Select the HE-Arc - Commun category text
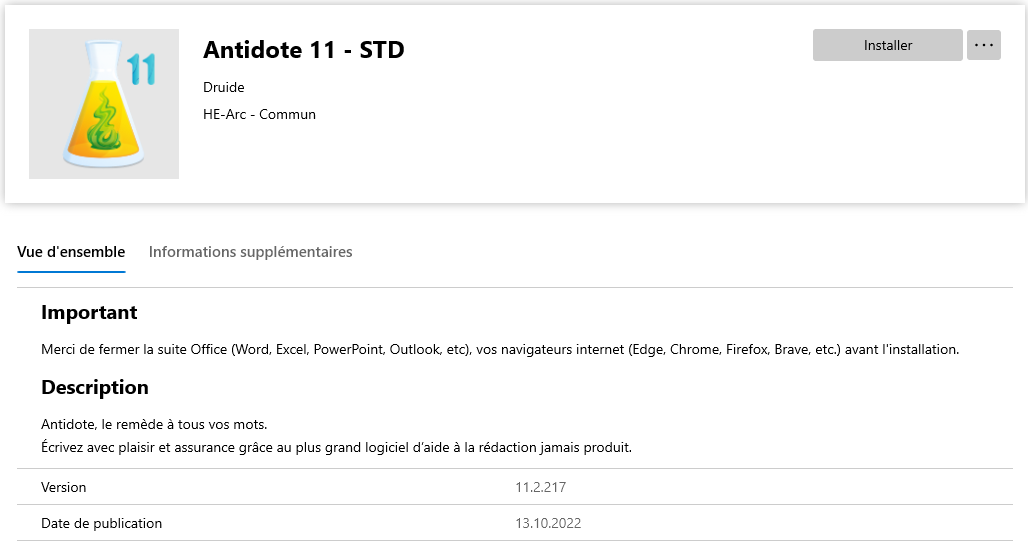The height and width of the screenshot is (548, 1028). pos(260,114)
